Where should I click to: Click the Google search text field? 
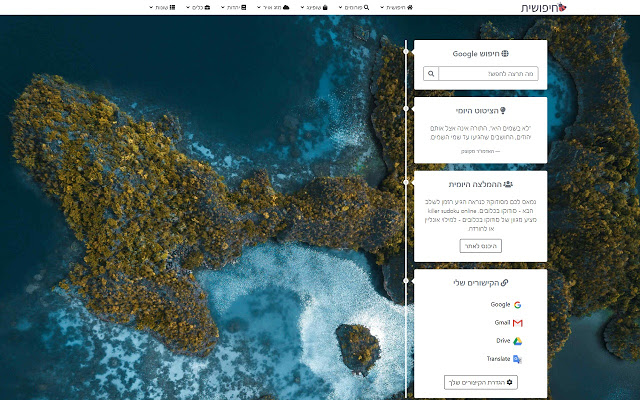(x=488, y=74)
